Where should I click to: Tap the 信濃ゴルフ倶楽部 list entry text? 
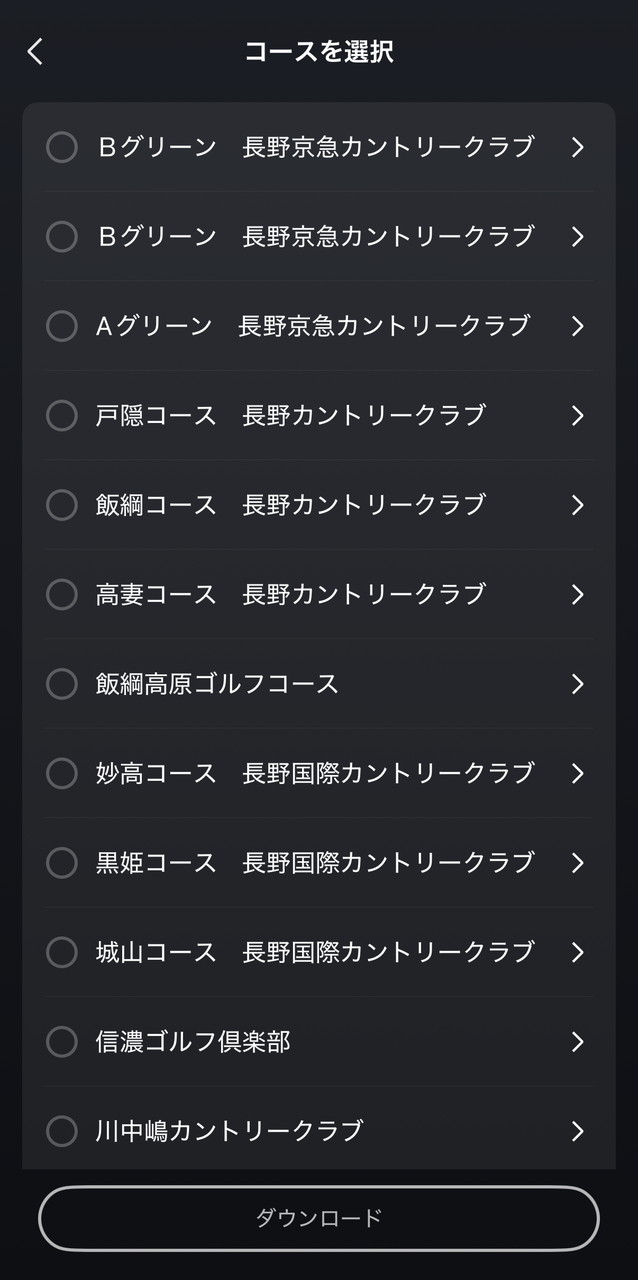[193, 1042]
